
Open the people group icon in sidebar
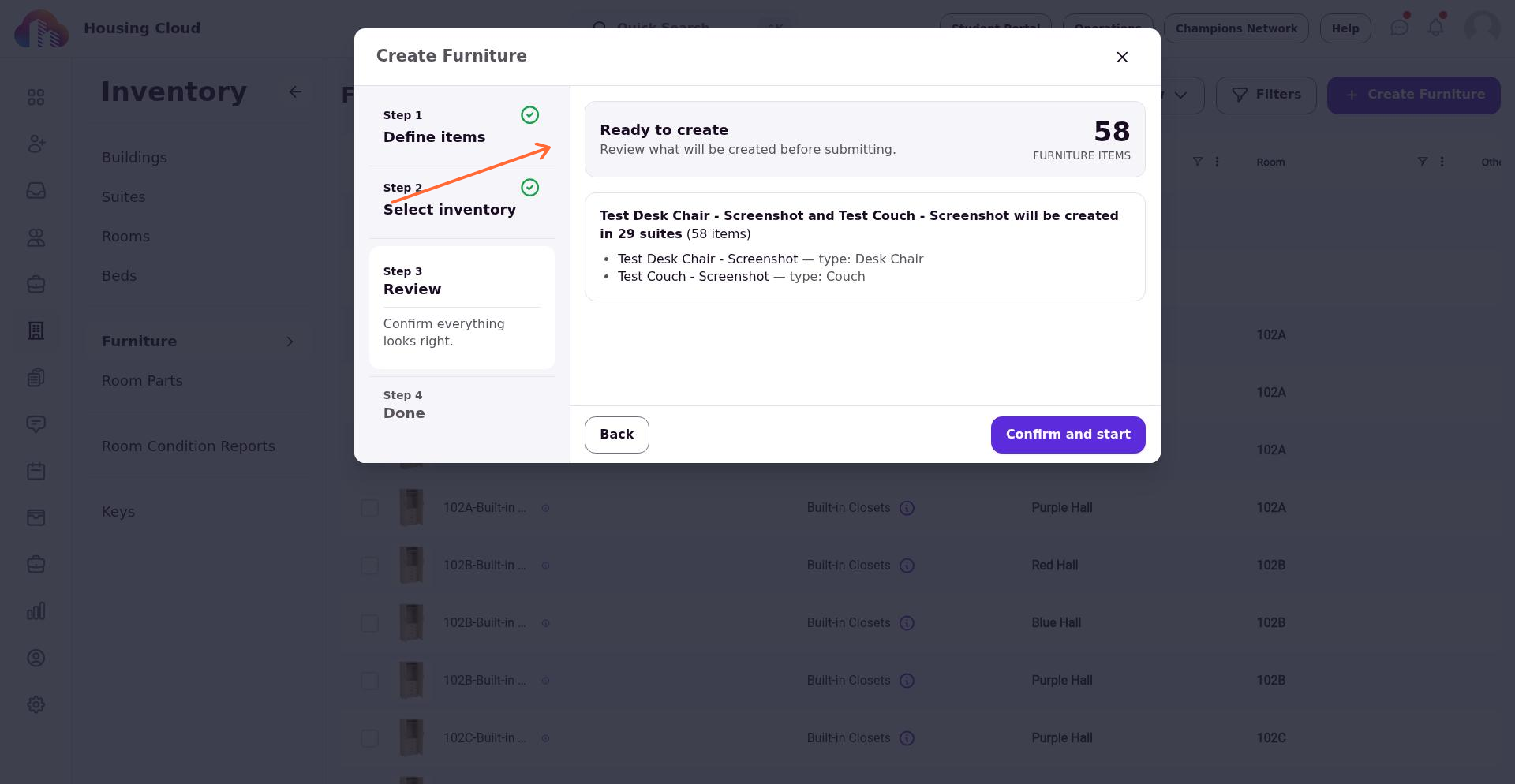point(36,237)
